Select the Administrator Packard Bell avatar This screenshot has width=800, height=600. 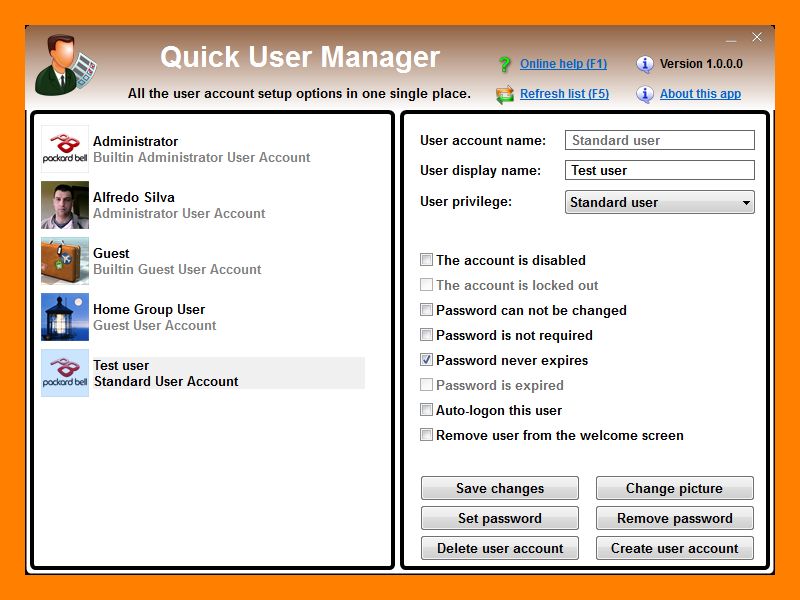coord(65,149)
